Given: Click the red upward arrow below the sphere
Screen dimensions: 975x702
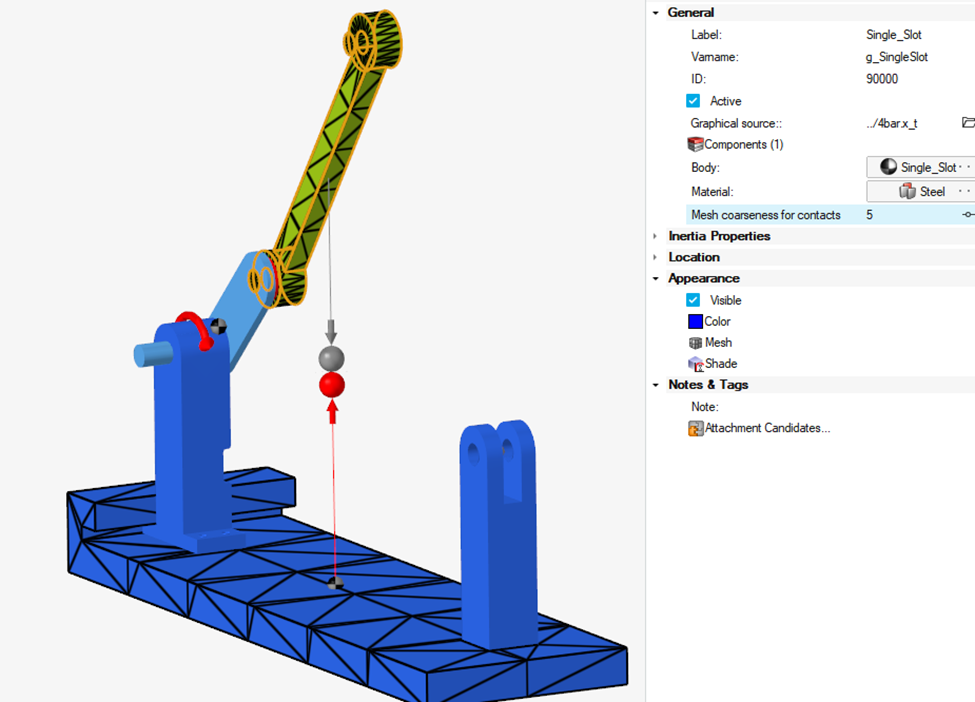Looking at the screenshot, I should [x=333, y=412].
